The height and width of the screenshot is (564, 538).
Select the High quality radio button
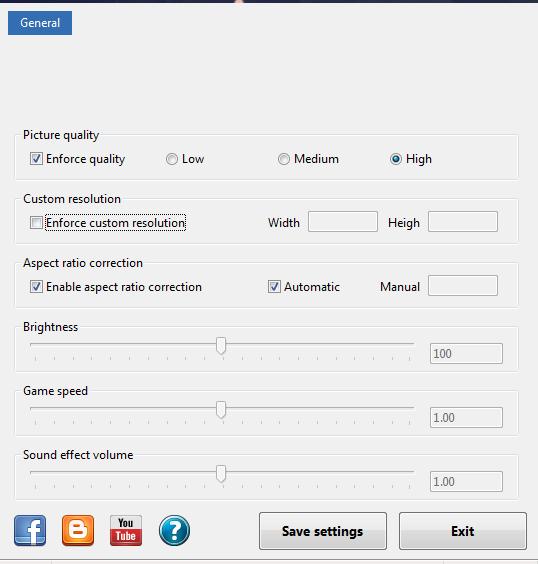point(396,159)
